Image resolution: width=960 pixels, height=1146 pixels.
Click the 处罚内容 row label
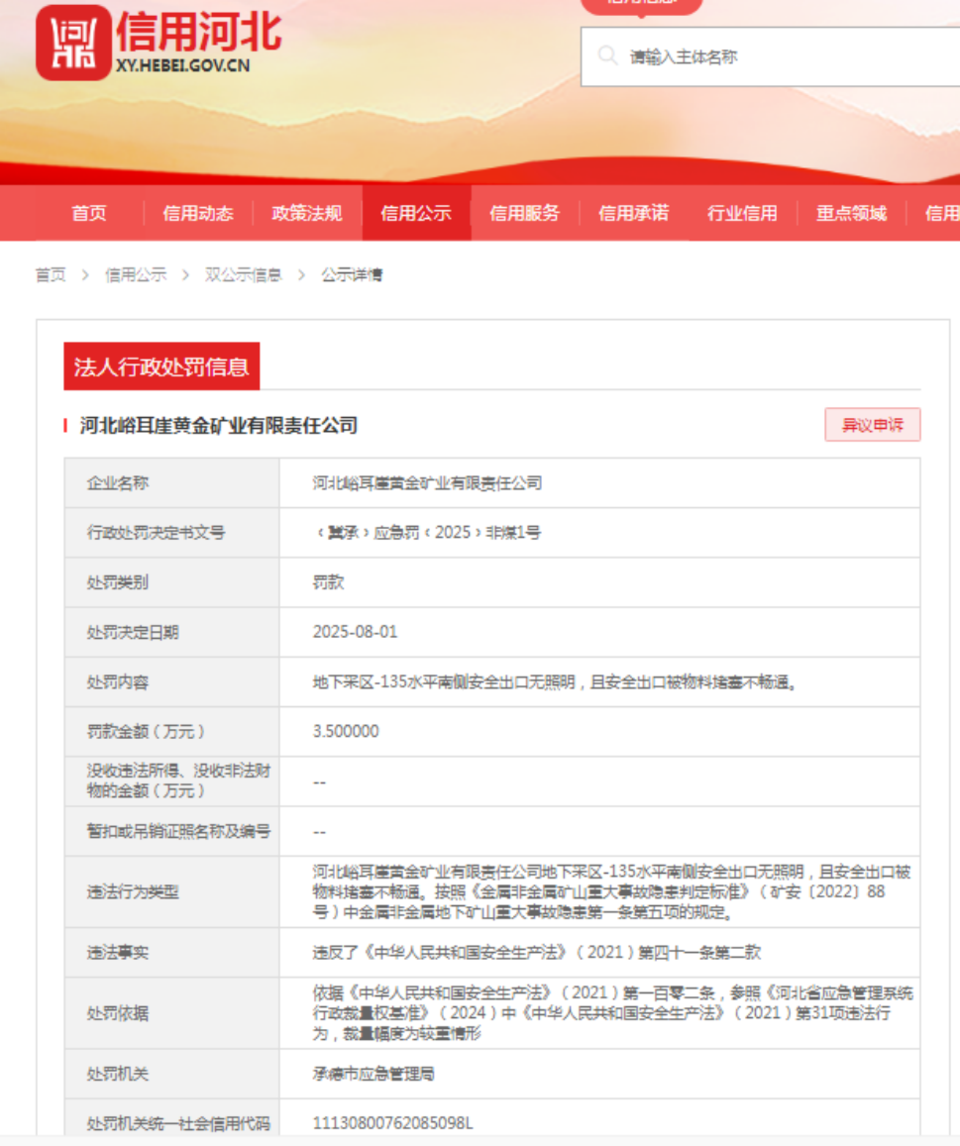coord(118,682)
